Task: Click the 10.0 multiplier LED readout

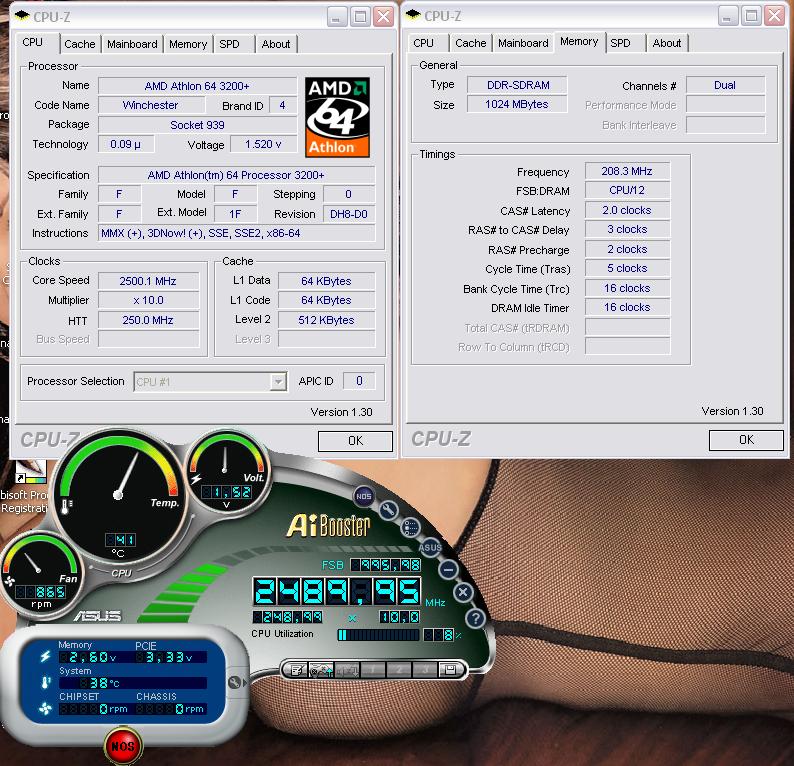Action: point(400,617)
